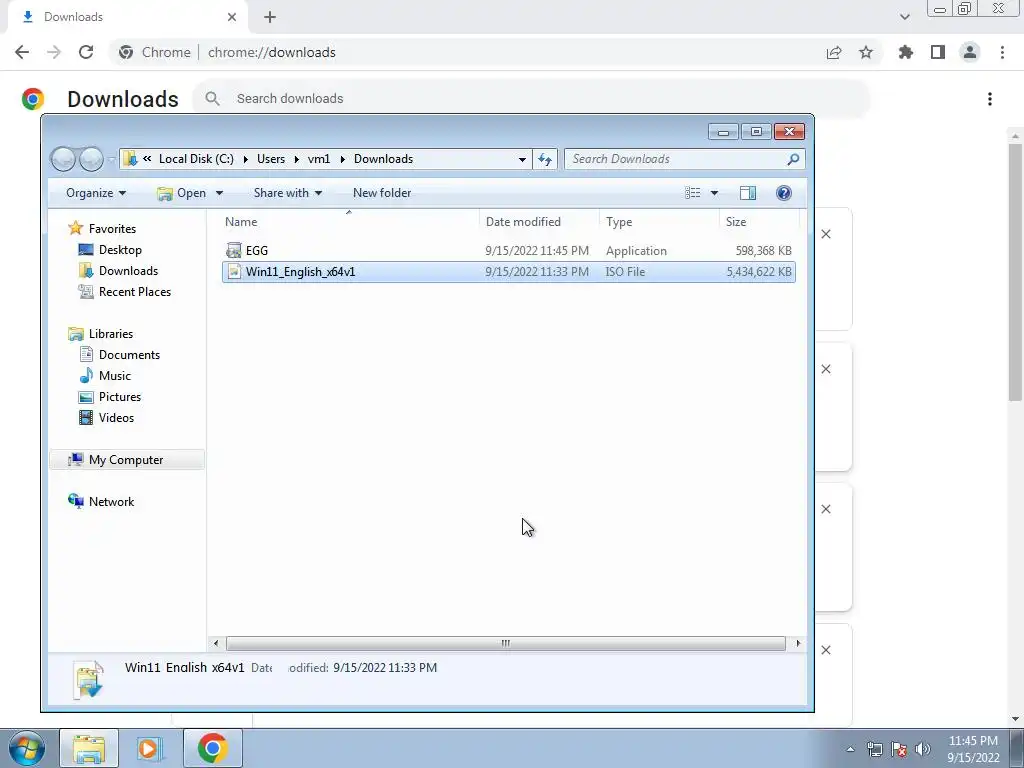This screenshot has height=768, width=1024.
Task: Click the magnifier in Search Downloads box
Action: coord(793,159)
